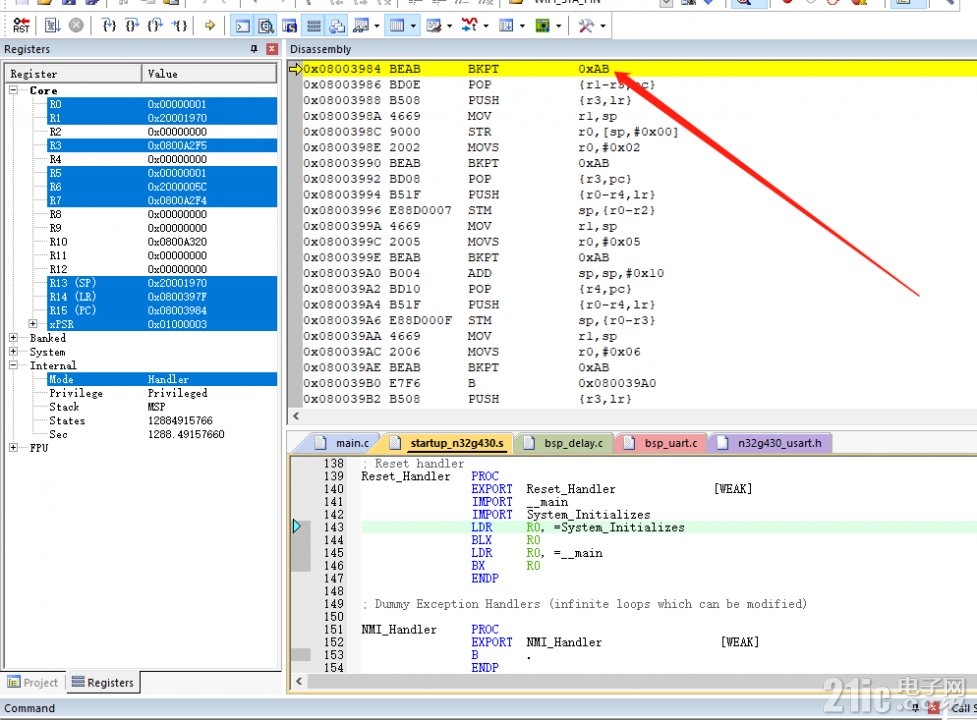Click the Register column header
The width and height of the screenshot is (977, 720).
tap(73, 73)
